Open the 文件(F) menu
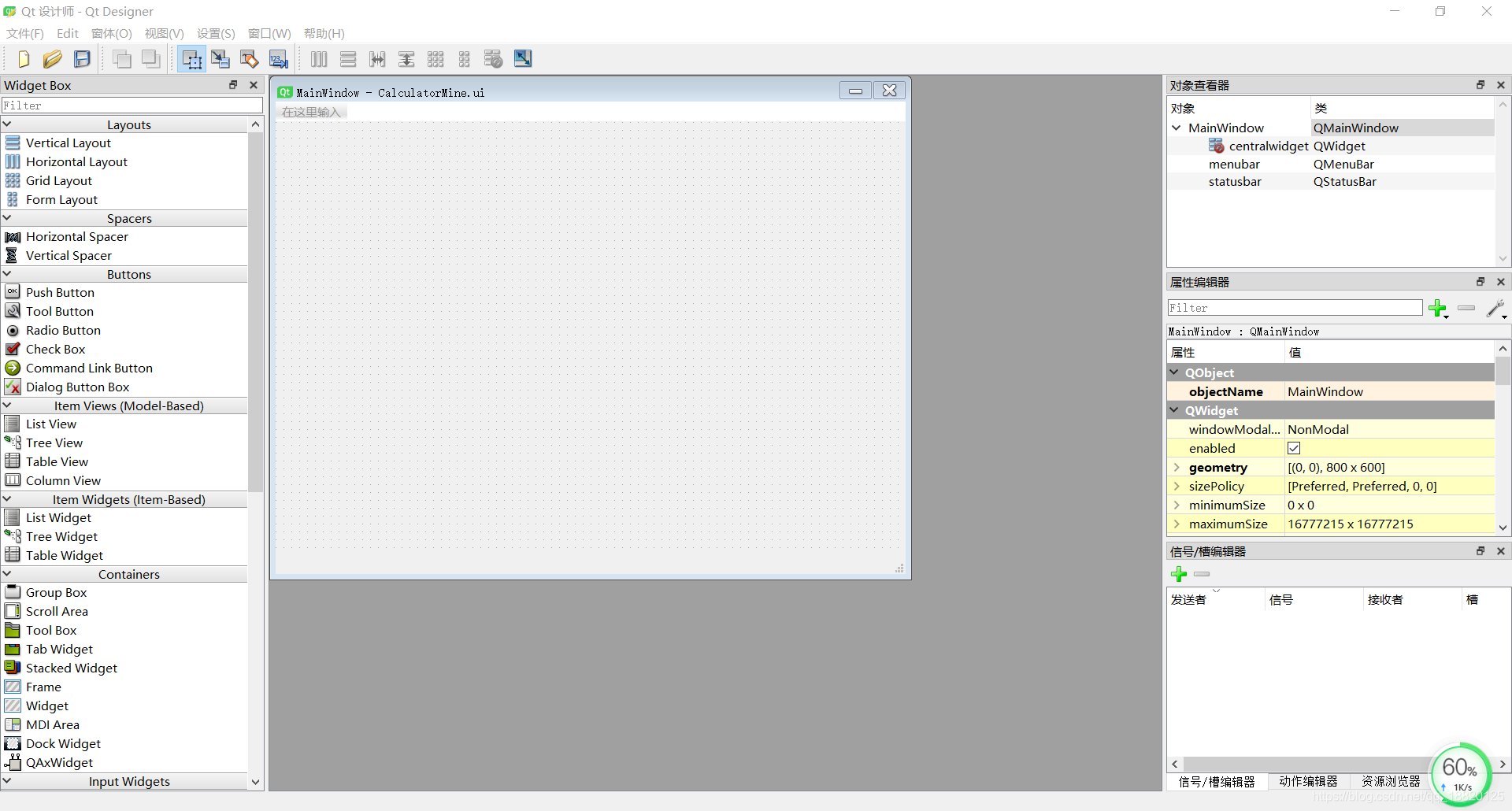The height and width of the screenshot is (811, 1512). tap(25, 33)
